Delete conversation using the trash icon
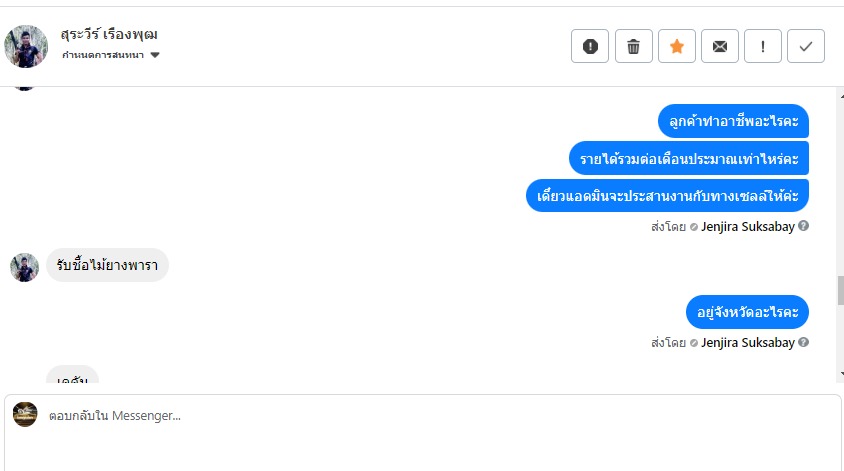The height and width of the screenshot is (471, 844). coord(633,46)
